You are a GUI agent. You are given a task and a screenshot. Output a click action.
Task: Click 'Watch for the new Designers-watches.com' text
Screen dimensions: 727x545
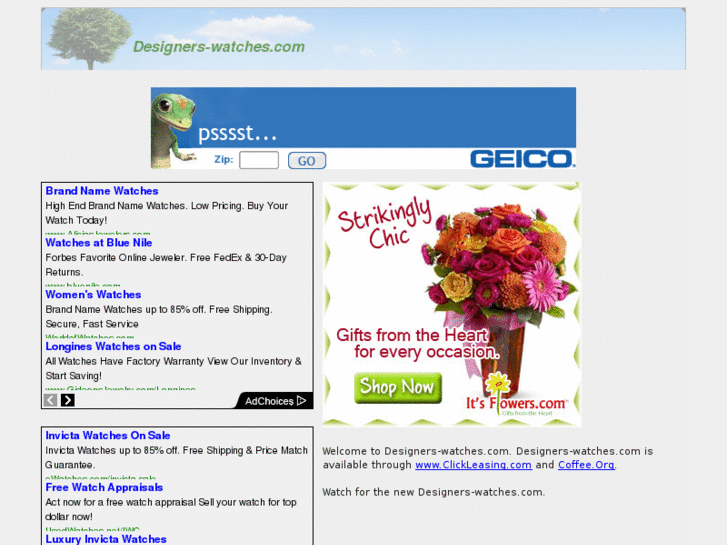tap(434, 492)
